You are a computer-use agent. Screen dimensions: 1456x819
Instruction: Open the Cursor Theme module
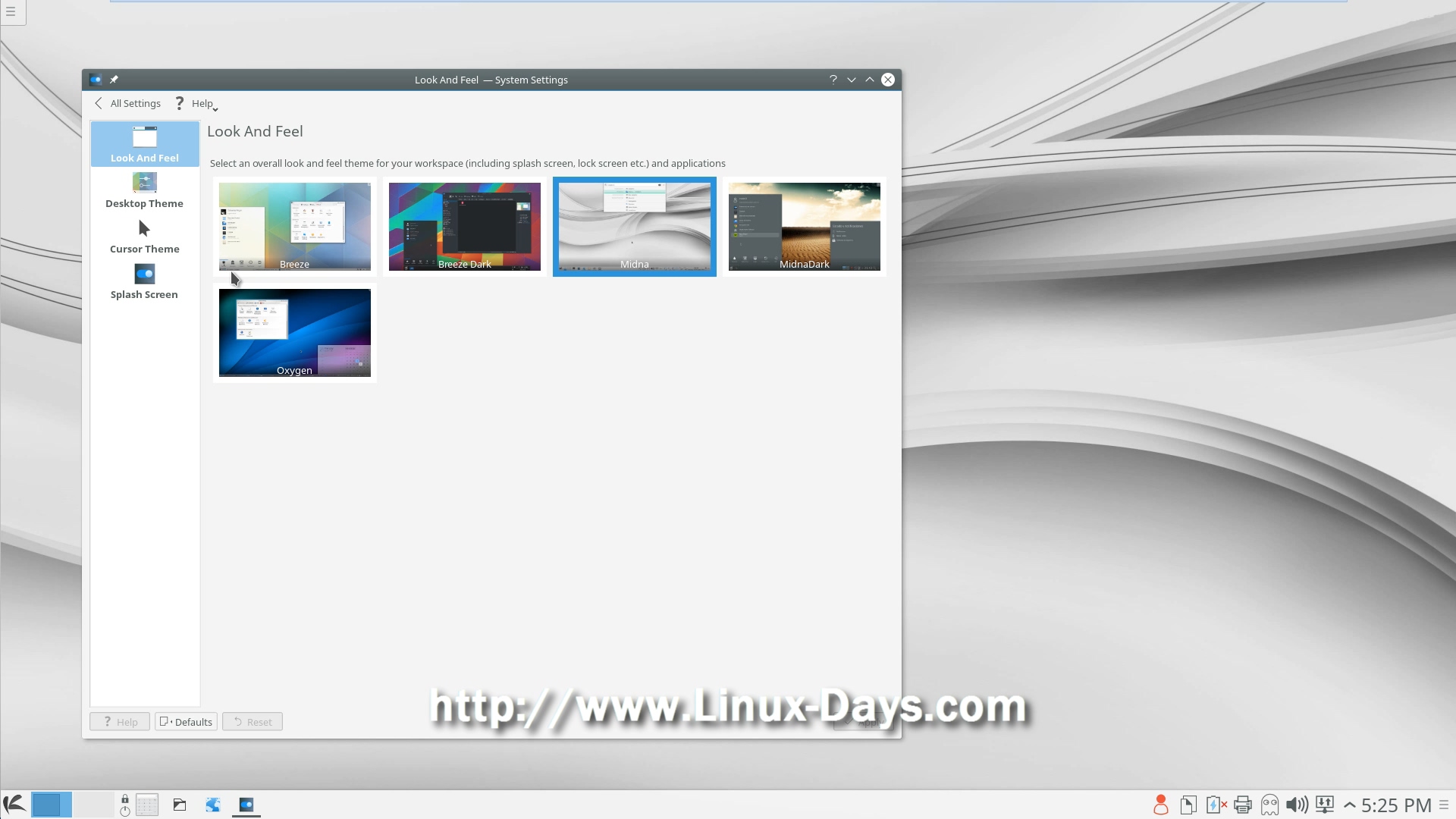[x=144, y=236]
